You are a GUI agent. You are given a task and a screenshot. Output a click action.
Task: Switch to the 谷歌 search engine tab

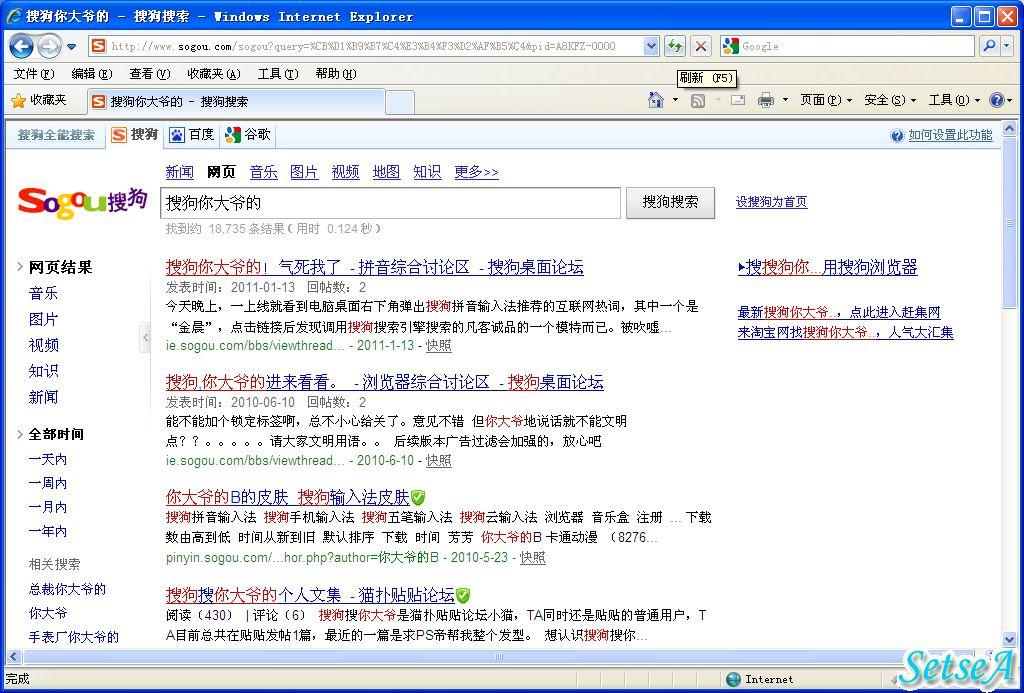248,135
